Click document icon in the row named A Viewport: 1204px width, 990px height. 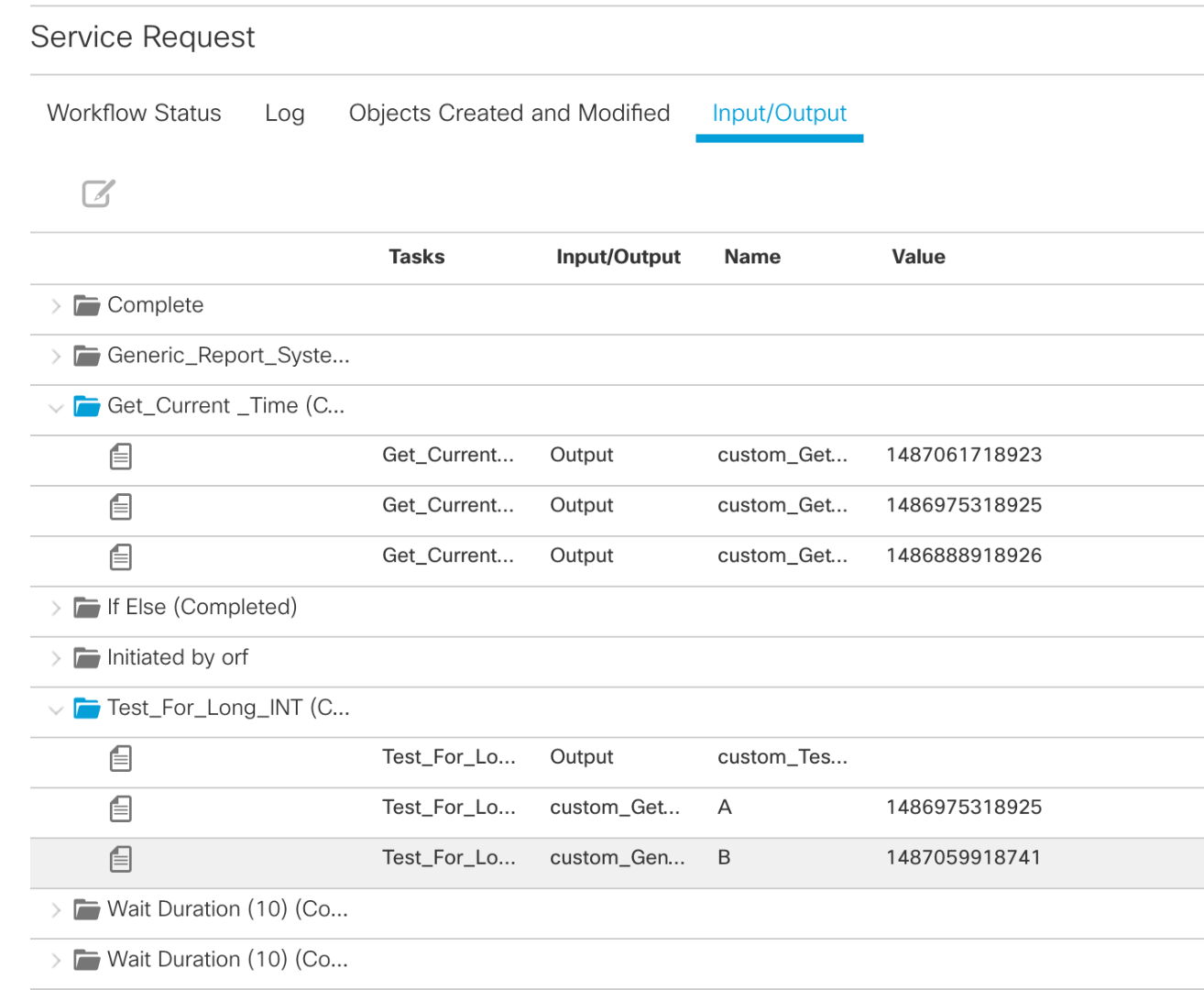pyautogui.click(x=121, y=808)
